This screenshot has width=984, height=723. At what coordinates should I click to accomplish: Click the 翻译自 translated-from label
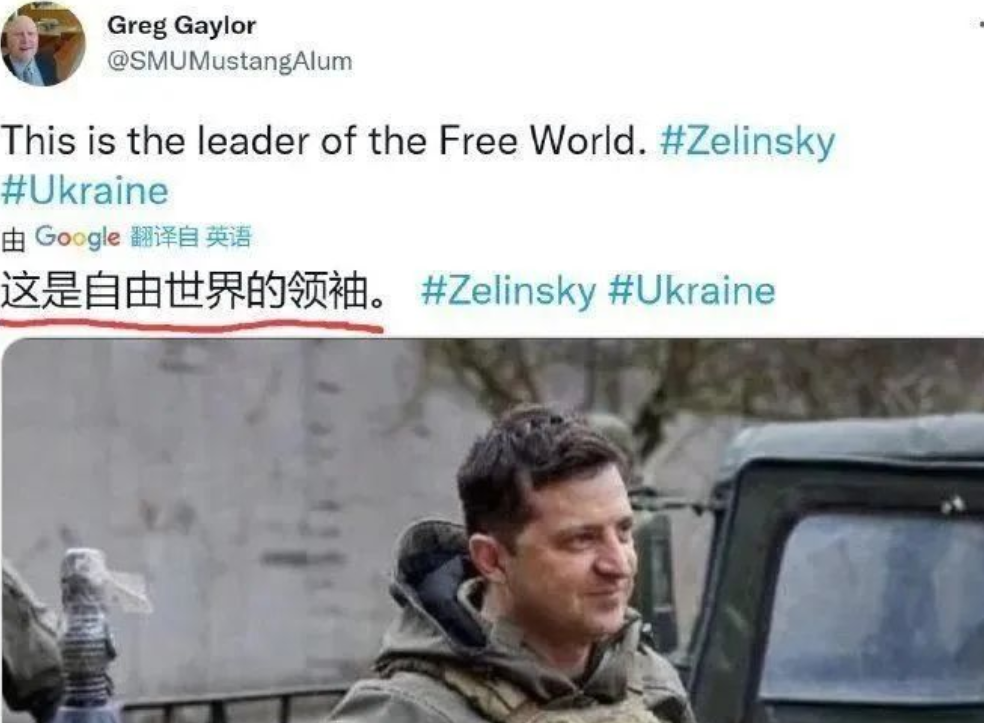pyautogui.click(x=164, y=237)
